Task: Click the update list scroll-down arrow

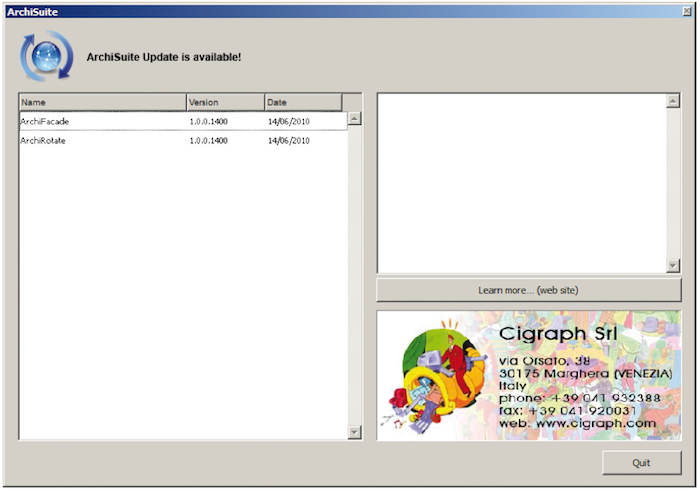Action: 354,432
